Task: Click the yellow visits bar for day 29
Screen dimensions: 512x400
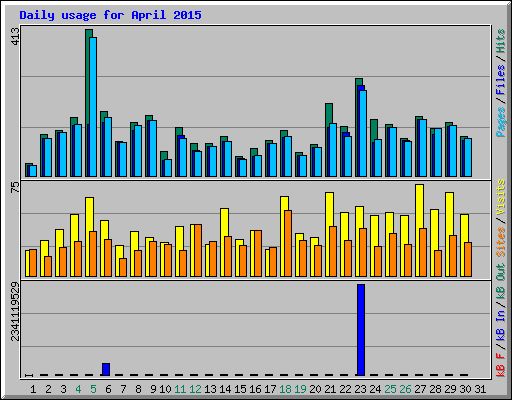Action: pos(448,234)
